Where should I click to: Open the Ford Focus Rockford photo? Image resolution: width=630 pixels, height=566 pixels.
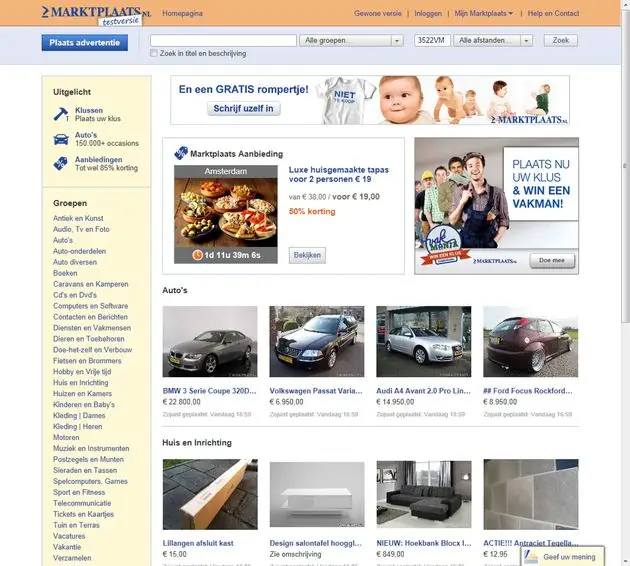point(530,341)
